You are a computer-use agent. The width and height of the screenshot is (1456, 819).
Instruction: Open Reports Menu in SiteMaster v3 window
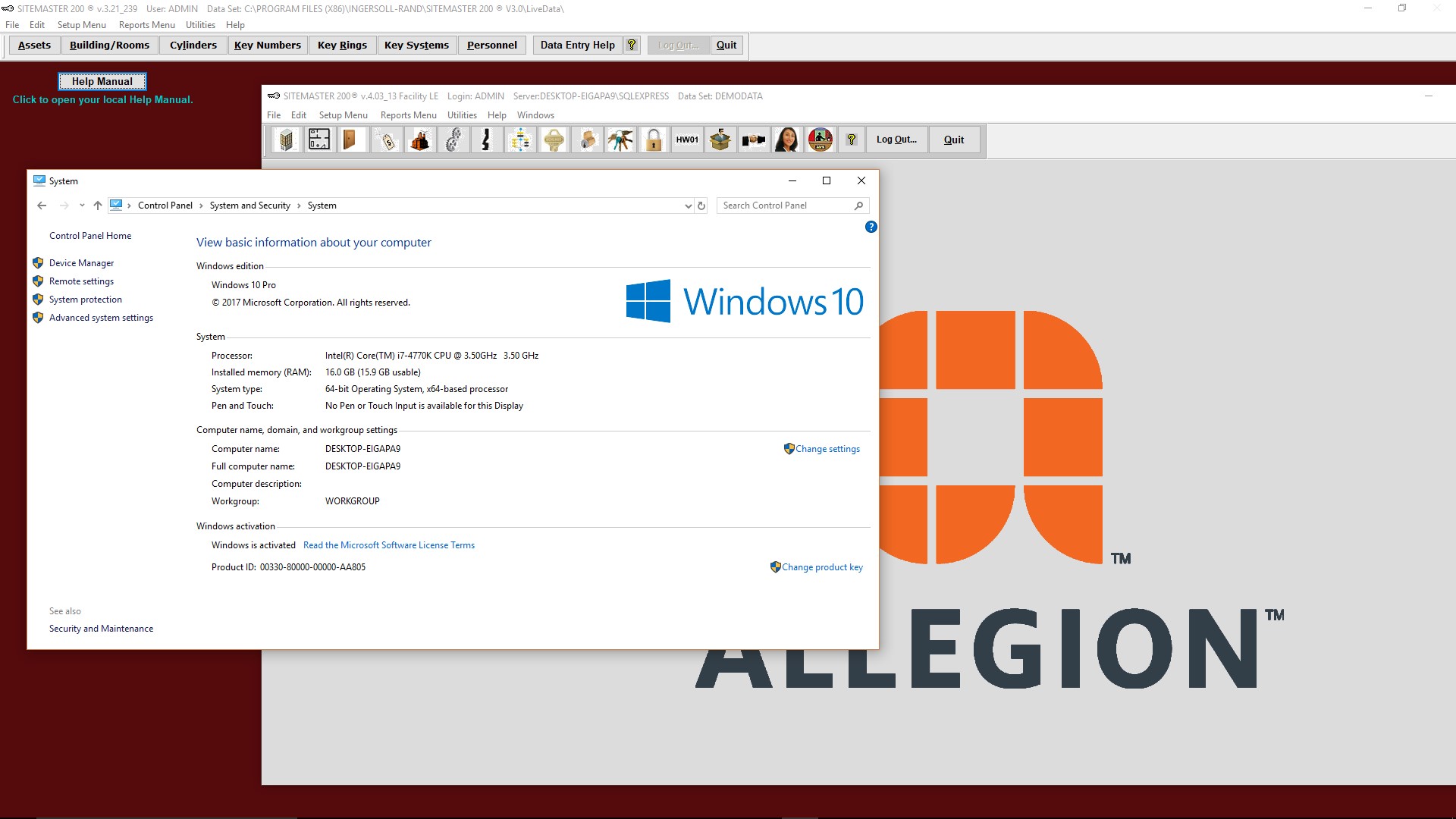pos(147,25)
